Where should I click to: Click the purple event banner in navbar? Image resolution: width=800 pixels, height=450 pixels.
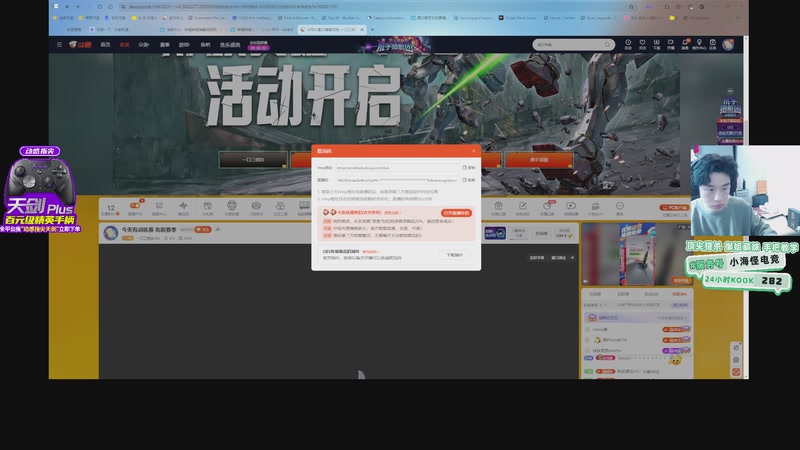[398, 46]
